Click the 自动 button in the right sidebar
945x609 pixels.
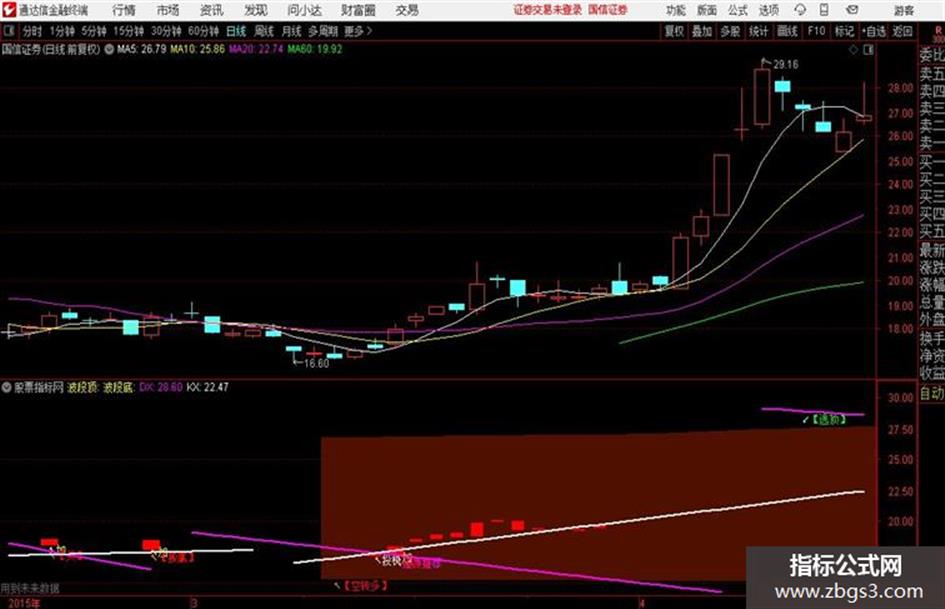tap(932, 394)
